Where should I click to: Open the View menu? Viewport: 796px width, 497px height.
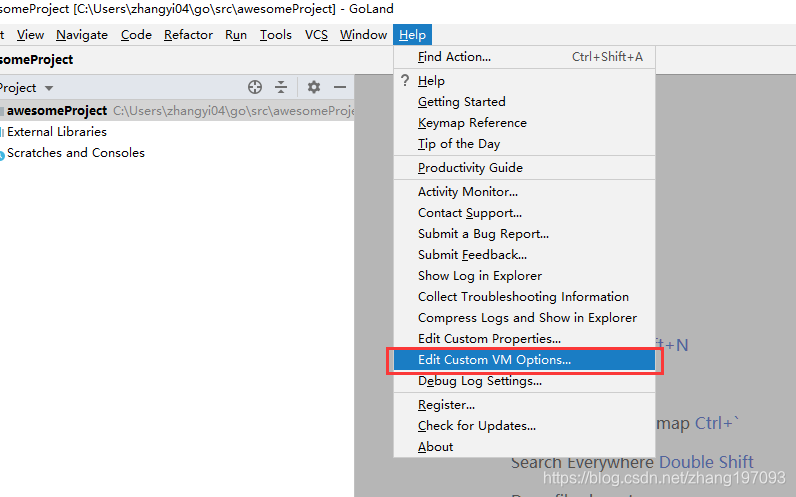point(30,35)
